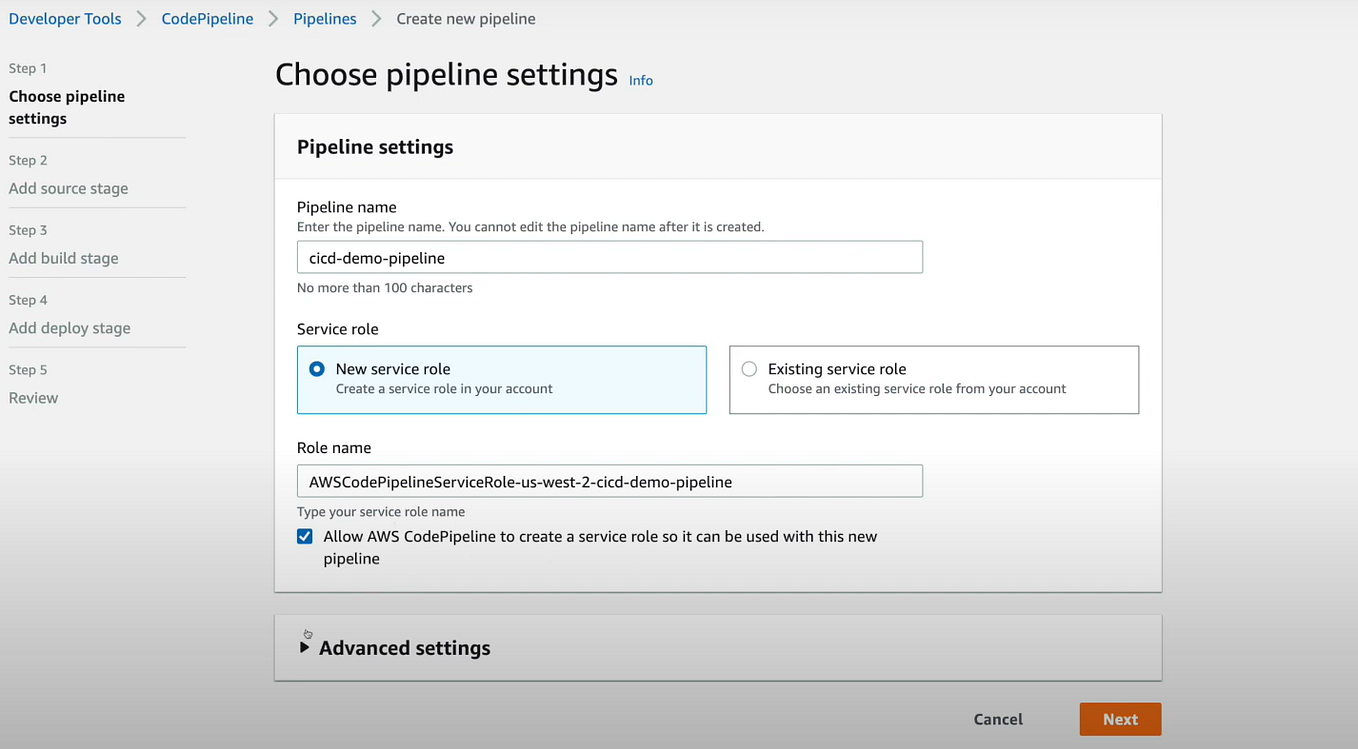The width and height of the screenshot is (1358, 749).
Task: Cancel the pipeline creation
Action: tap(998, 719)
